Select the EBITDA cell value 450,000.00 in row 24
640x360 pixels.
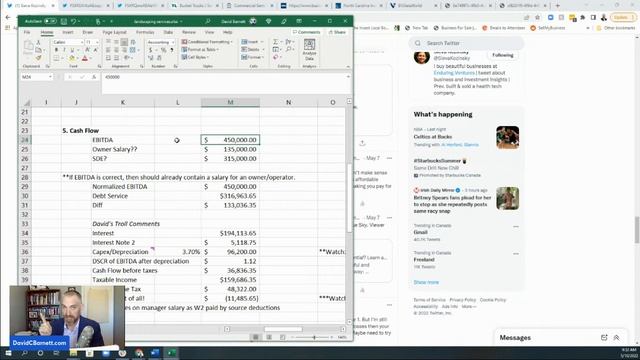pyautogui.click(x=230, y=140)
